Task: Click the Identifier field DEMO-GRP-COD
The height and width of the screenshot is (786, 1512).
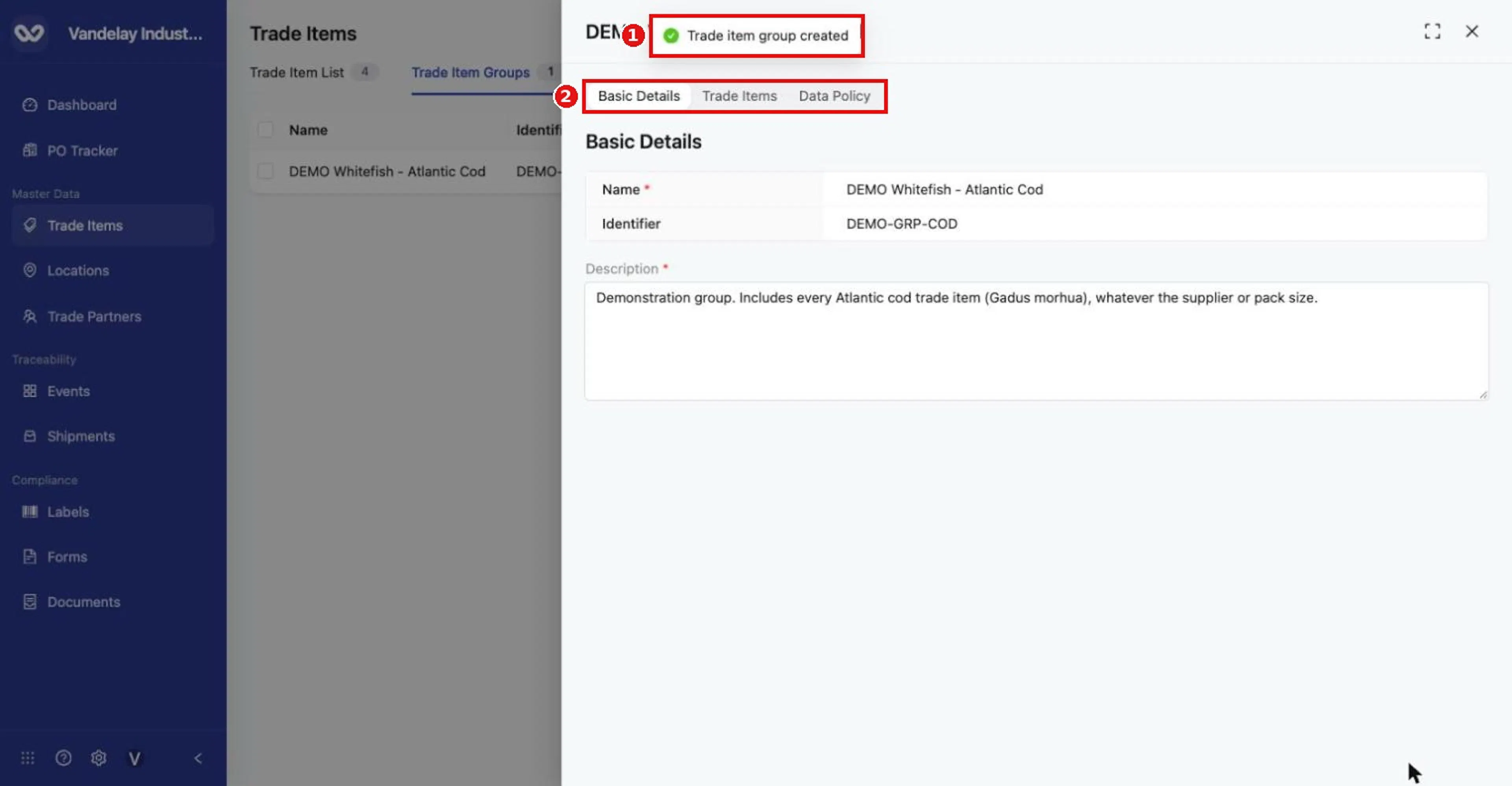Action: pos(902,224)
